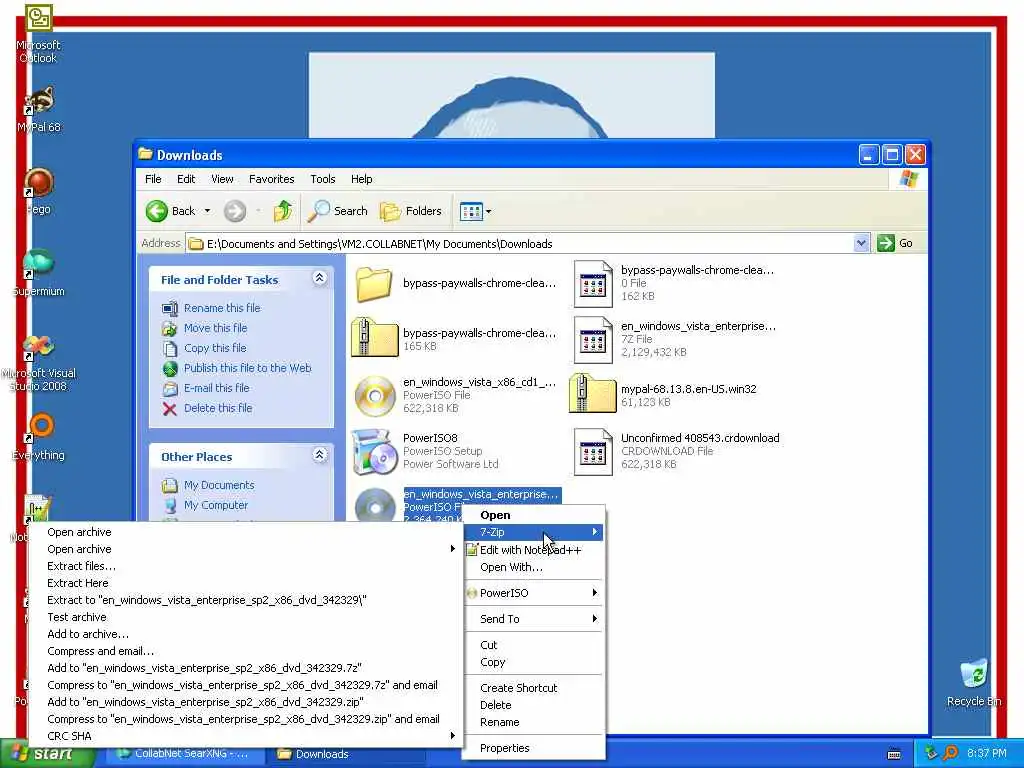Image resolution: width=1024 pixels, height=768 pixels.
Task: Select Unconfirmed 408543.crdownload file icon
Action: [593, 452]
